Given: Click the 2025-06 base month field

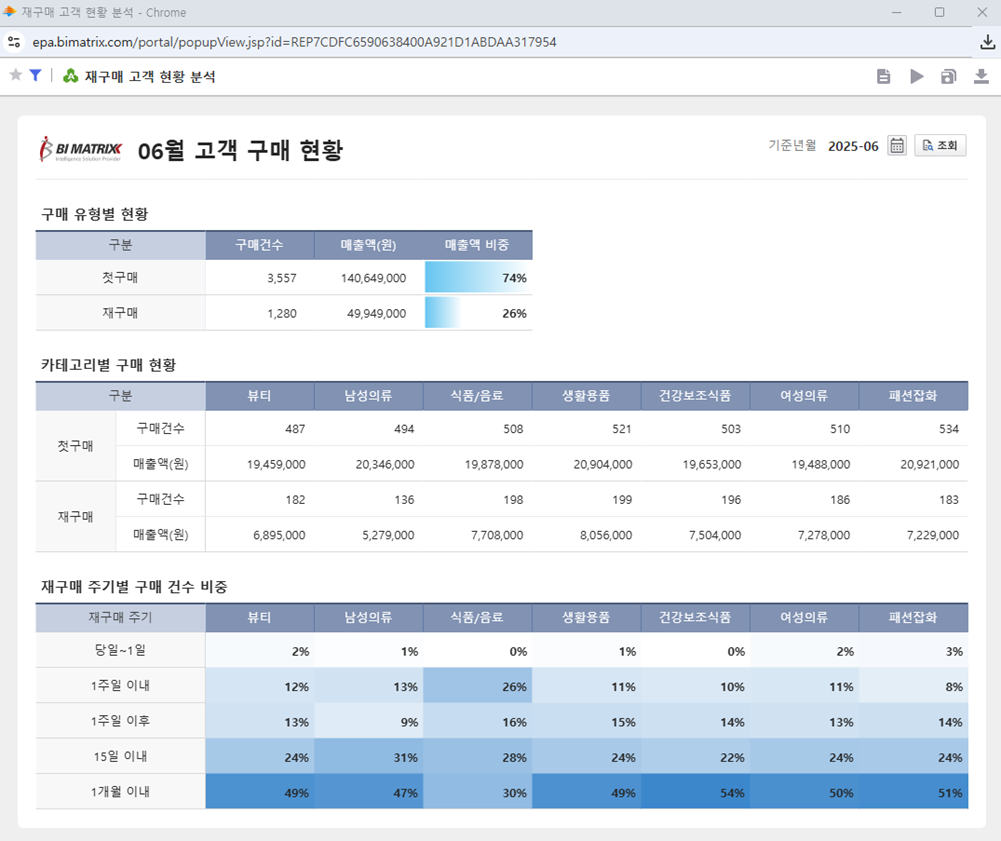Looking at the screenshot, I should [x=853, y=146].
